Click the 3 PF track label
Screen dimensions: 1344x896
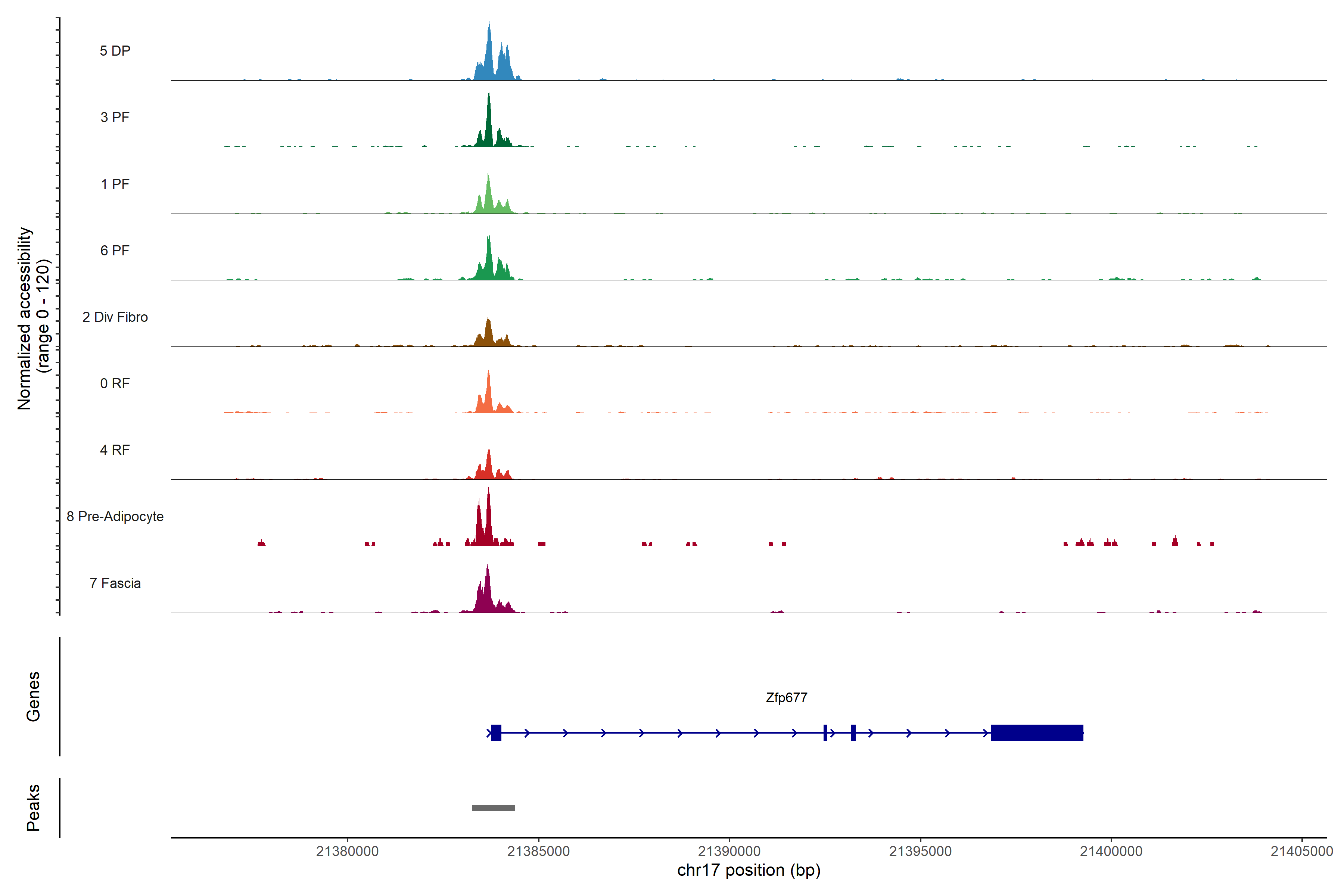click(115, 117)
